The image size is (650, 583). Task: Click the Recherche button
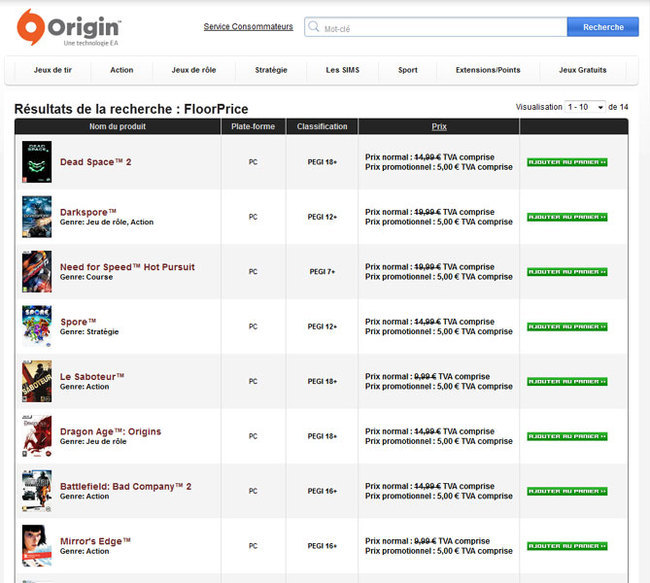(603, 27)
